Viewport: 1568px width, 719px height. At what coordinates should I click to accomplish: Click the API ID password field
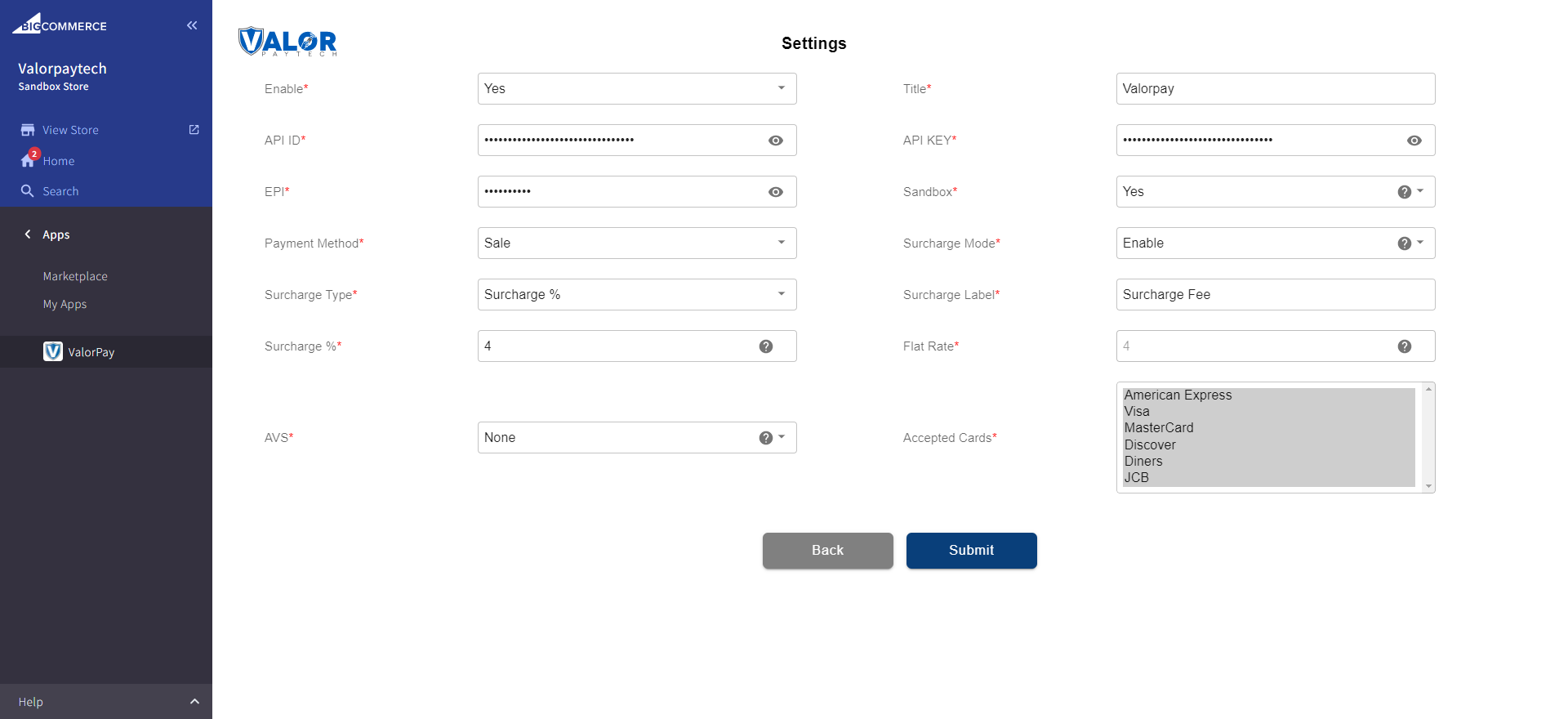pos(637,141)
